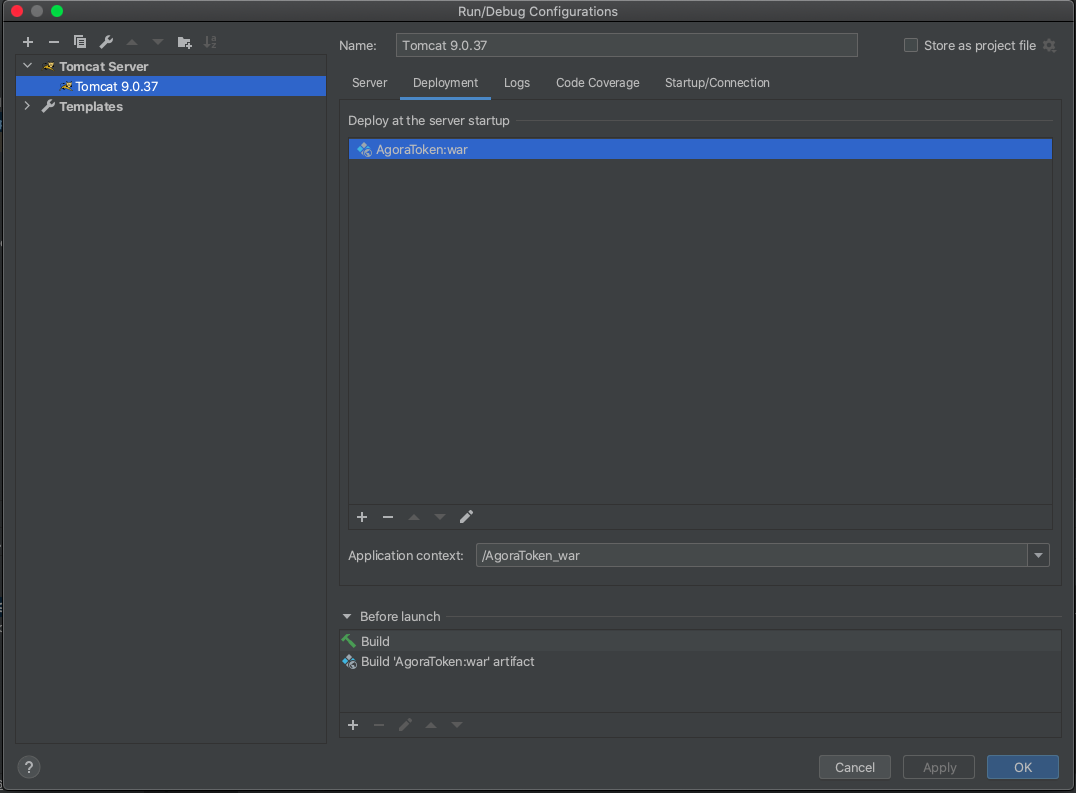The width and height of the screenshot is (1076, 793).
Task: Move the configuration down in the list
Action: 158,43
